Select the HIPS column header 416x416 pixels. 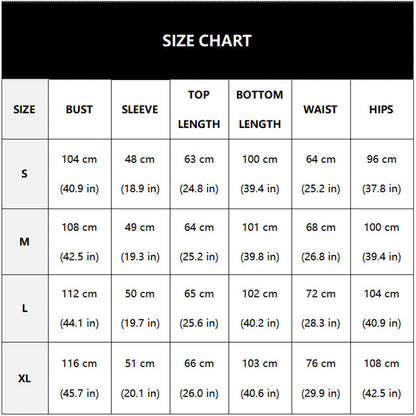click(x=382, y=109)
